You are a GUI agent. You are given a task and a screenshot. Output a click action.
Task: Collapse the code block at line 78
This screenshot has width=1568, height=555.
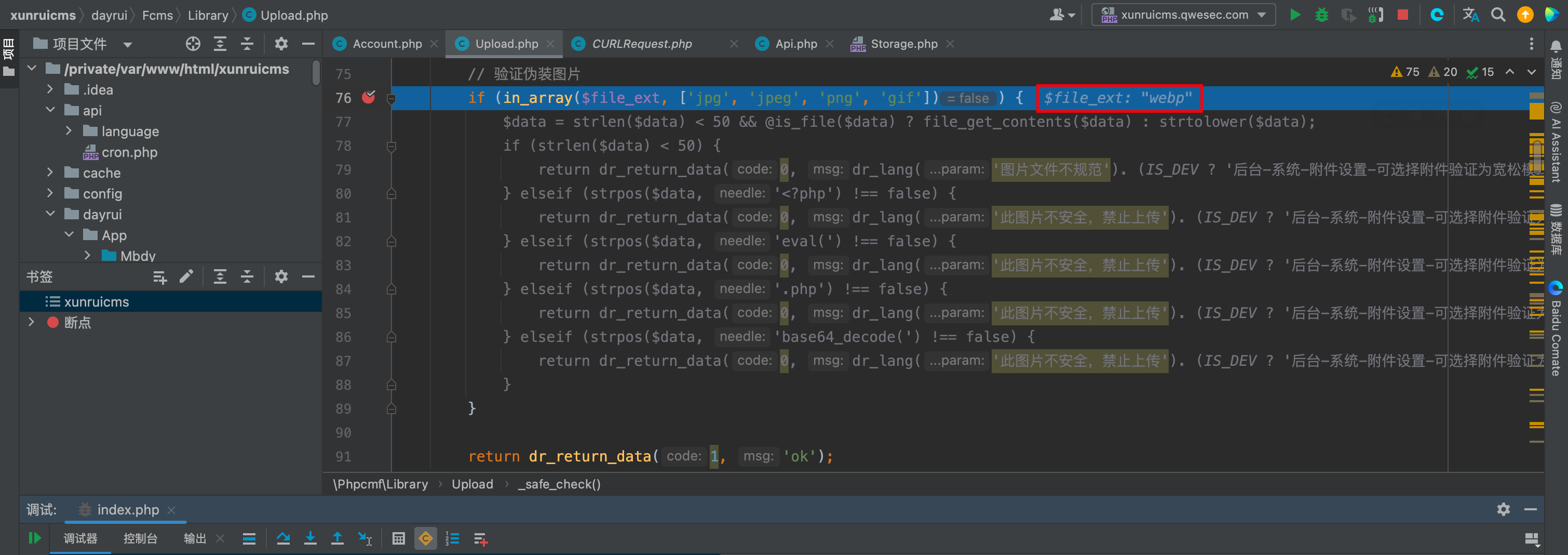[x=391, y=146]
